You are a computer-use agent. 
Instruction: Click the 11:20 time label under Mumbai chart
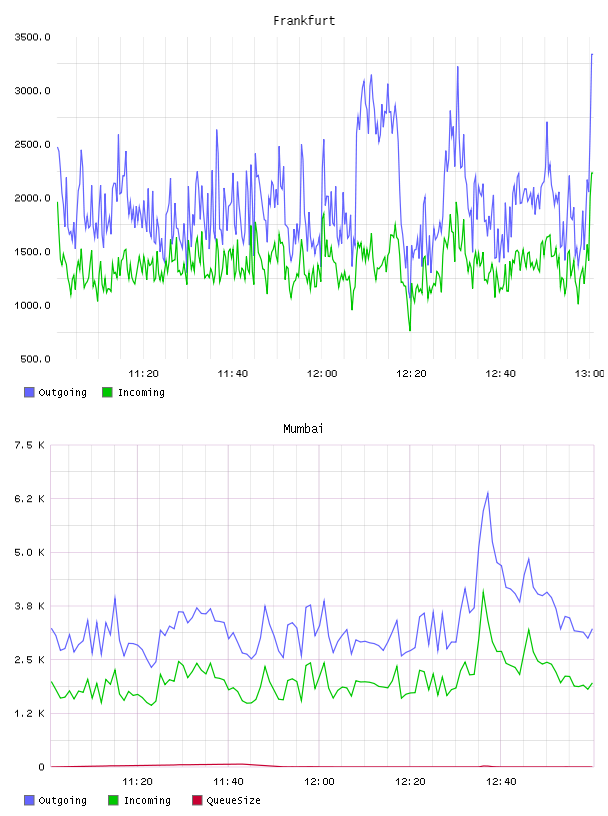pos(137,781)
